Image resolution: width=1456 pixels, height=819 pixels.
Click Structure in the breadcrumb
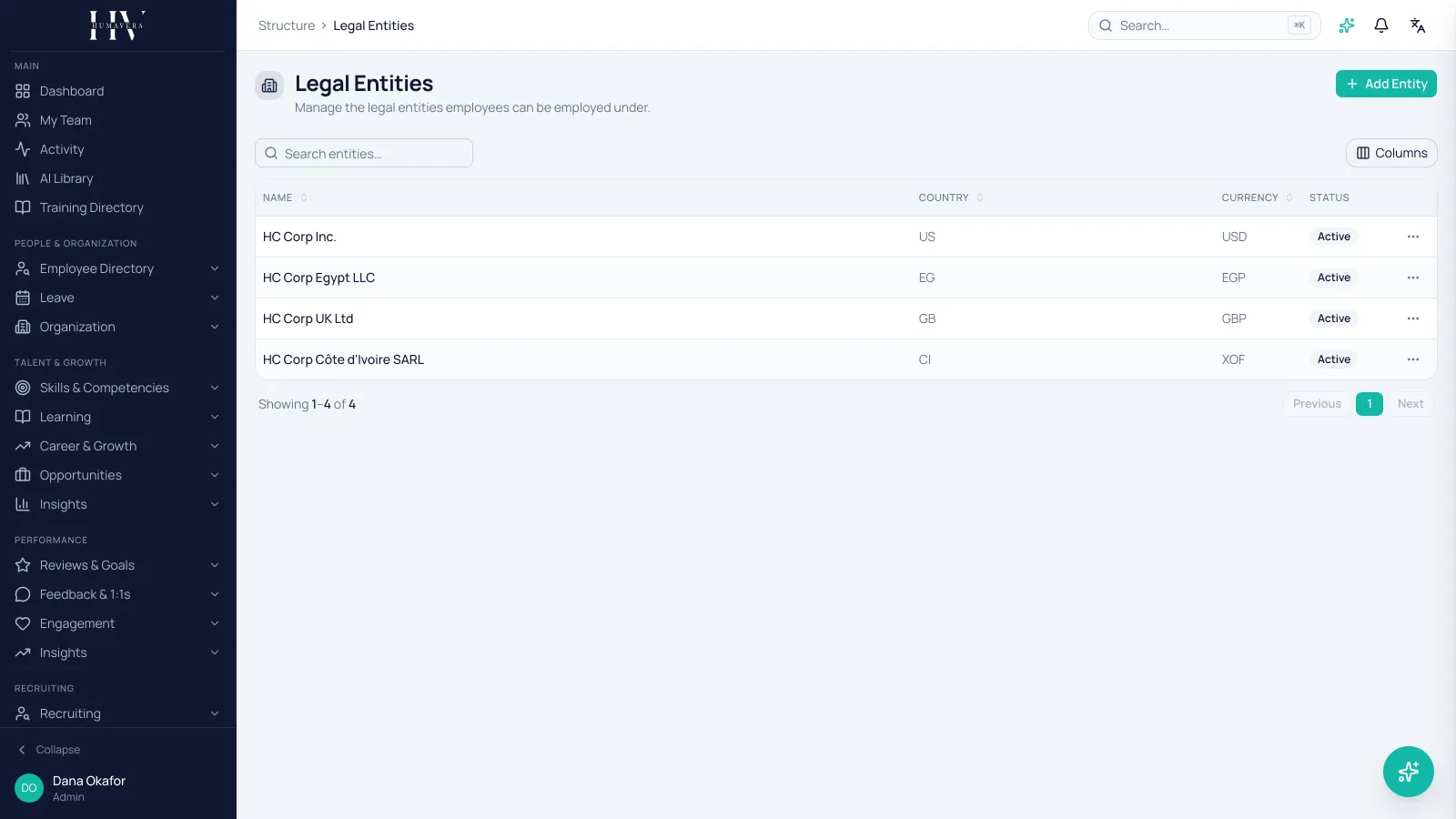(287, 25)
